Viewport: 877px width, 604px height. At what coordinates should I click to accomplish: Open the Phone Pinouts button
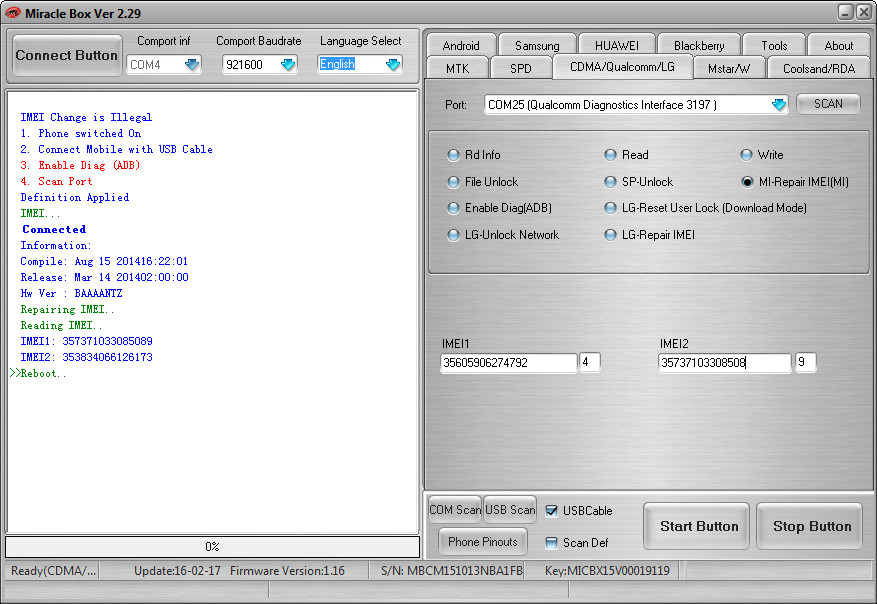click(x=483, y=541)
